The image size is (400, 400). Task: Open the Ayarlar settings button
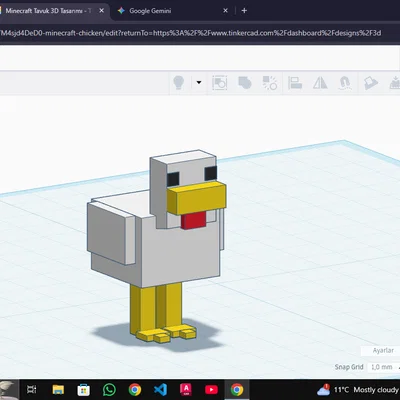[383, 350]
